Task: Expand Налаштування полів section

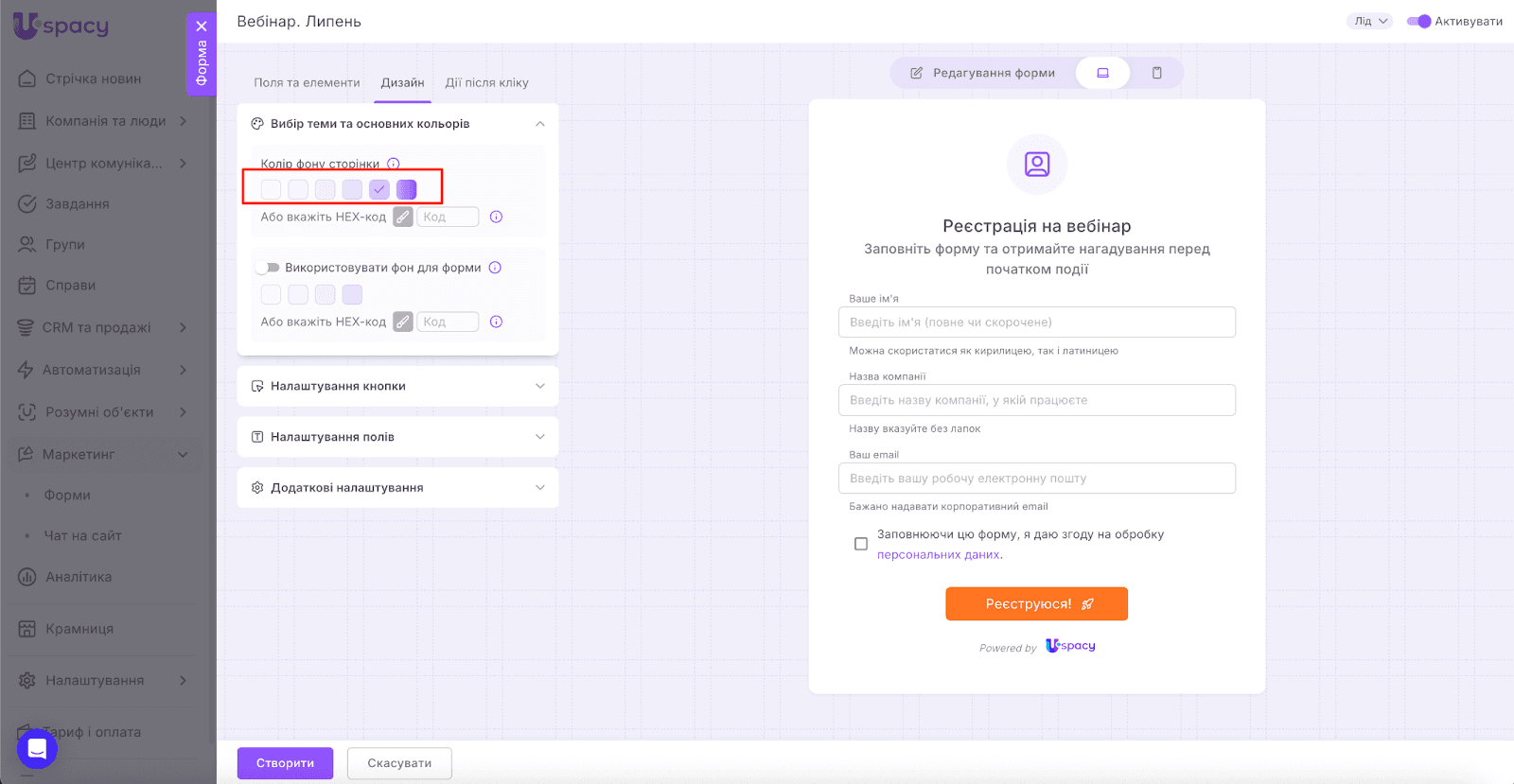Action: tap(397, 437)
